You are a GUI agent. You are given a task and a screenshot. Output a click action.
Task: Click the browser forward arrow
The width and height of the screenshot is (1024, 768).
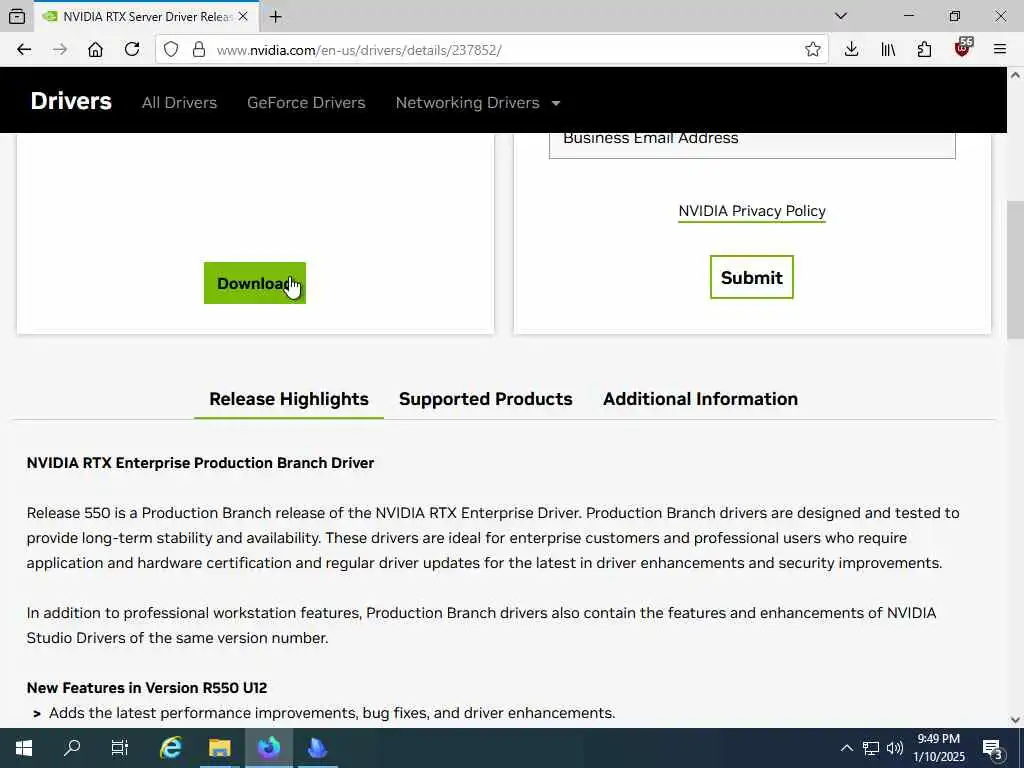(x=60, y=50)
